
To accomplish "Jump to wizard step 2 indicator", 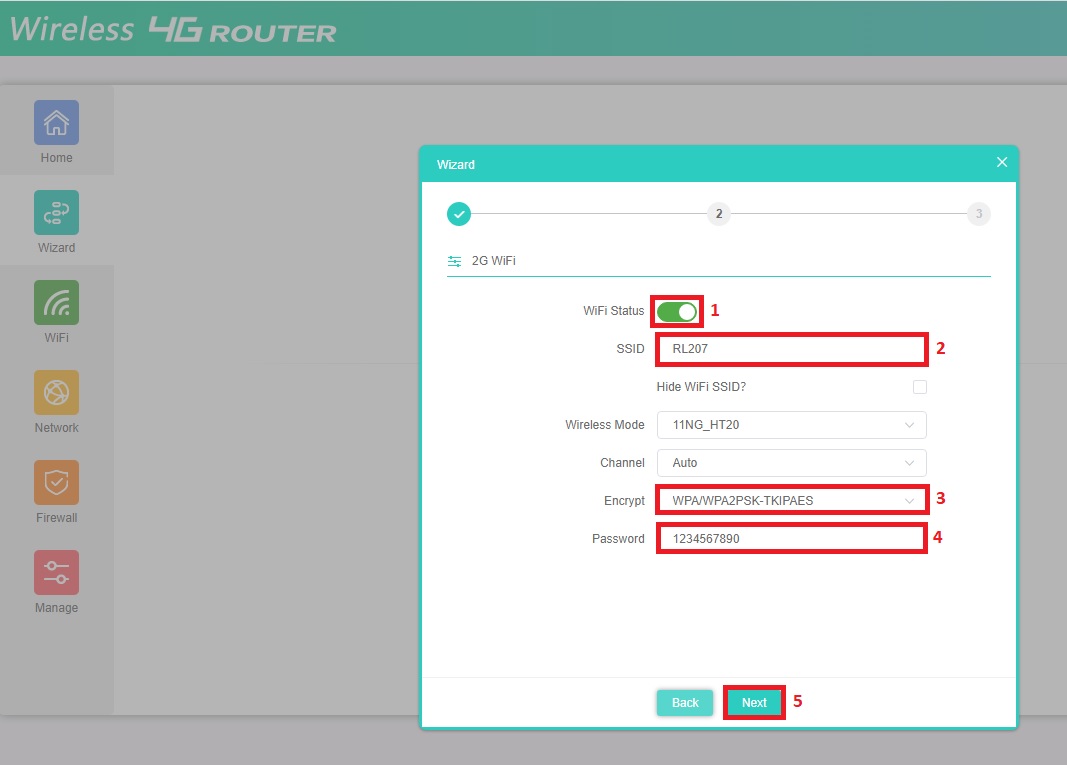I will 718,213.
